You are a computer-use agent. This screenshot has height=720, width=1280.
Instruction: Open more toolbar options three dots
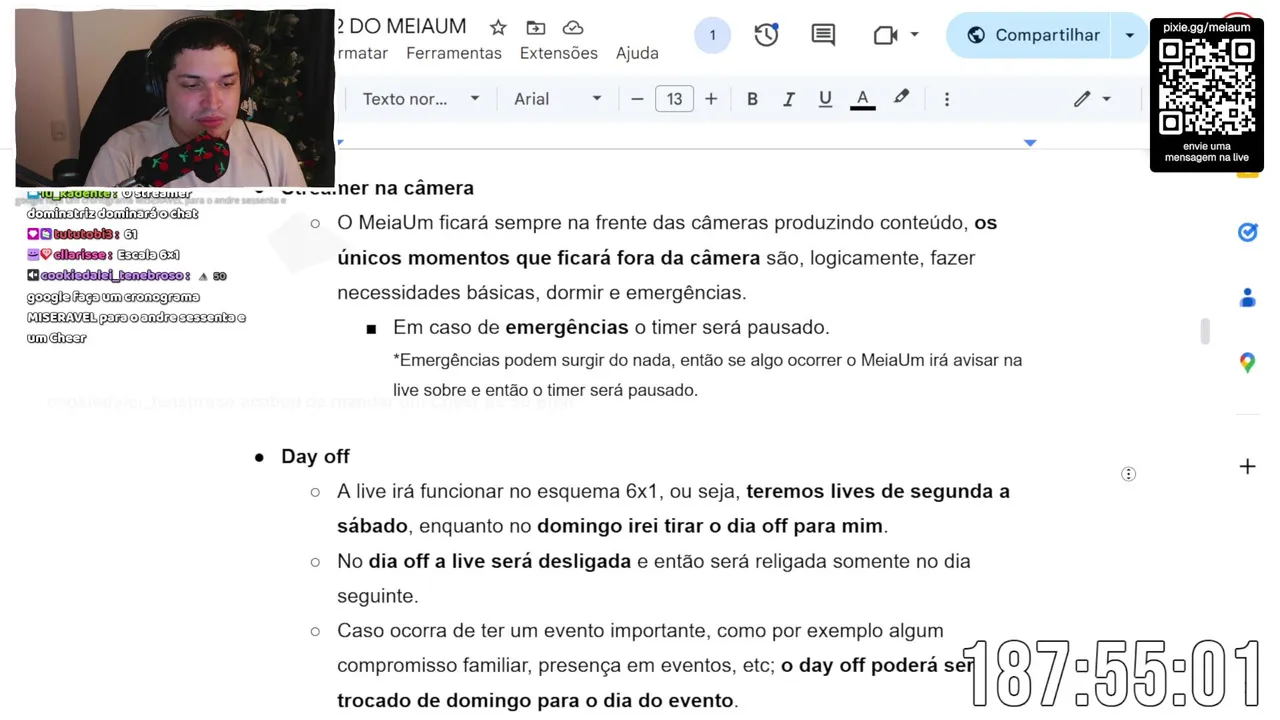(947, 99)
